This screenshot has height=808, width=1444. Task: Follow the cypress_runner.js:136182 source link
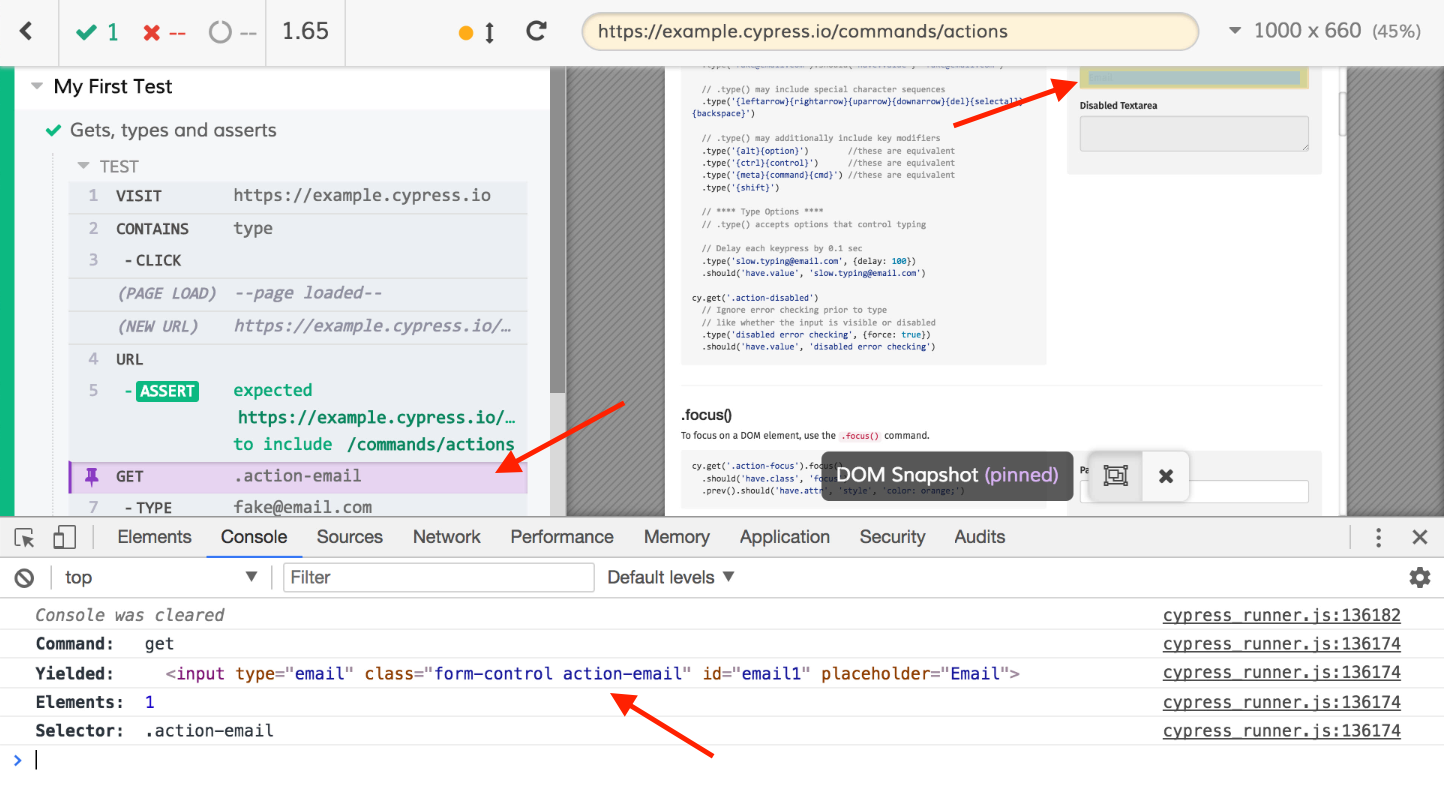point(1281,615)
